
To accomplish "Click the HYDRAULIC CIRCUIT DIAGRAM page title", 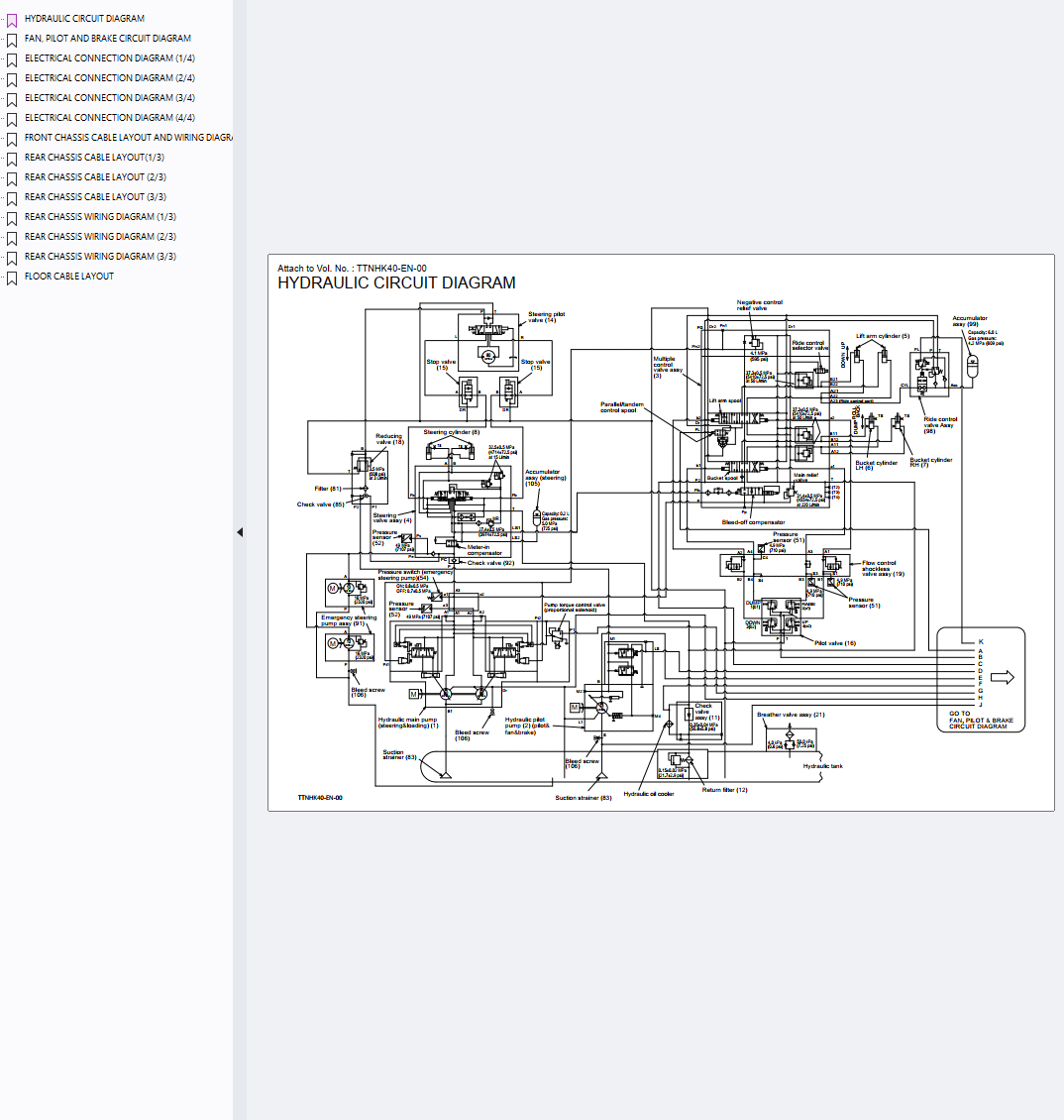I will [396, 283].
